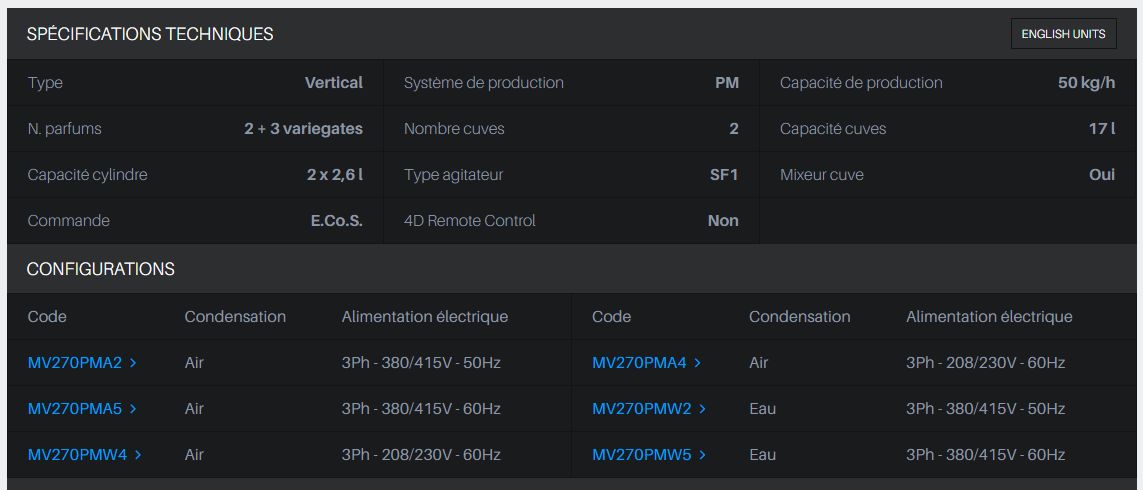Click the chevron arrow beside MV270PMA5

click(133, 409)
